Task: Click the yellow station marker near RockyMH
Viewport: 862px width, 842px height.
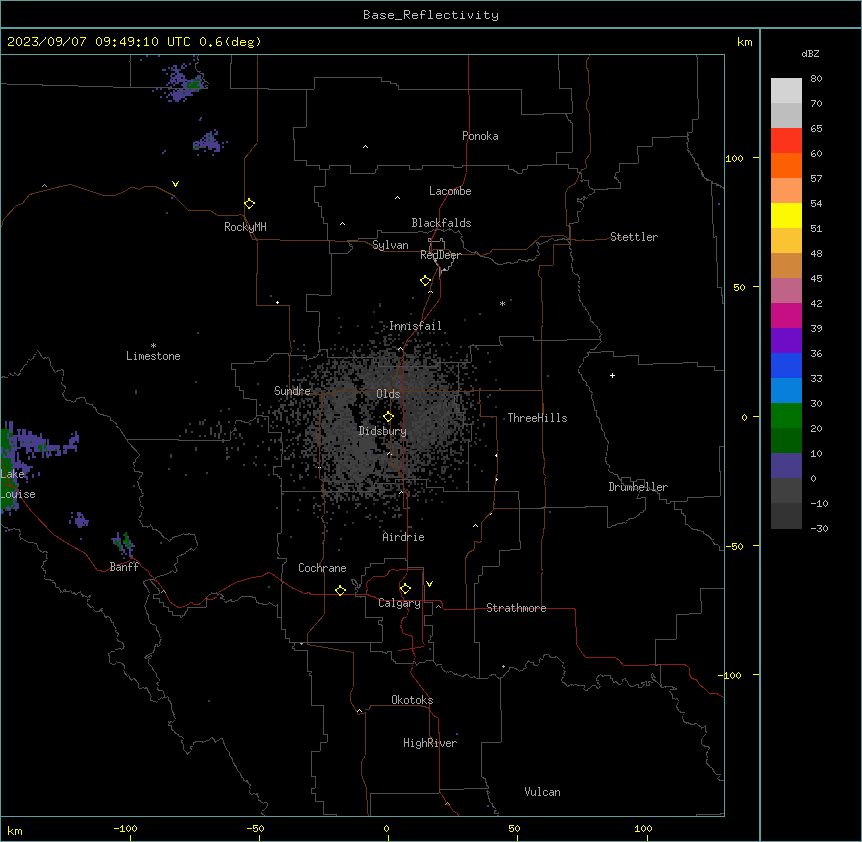Action: pyautogui.click(x=250, y=204)
